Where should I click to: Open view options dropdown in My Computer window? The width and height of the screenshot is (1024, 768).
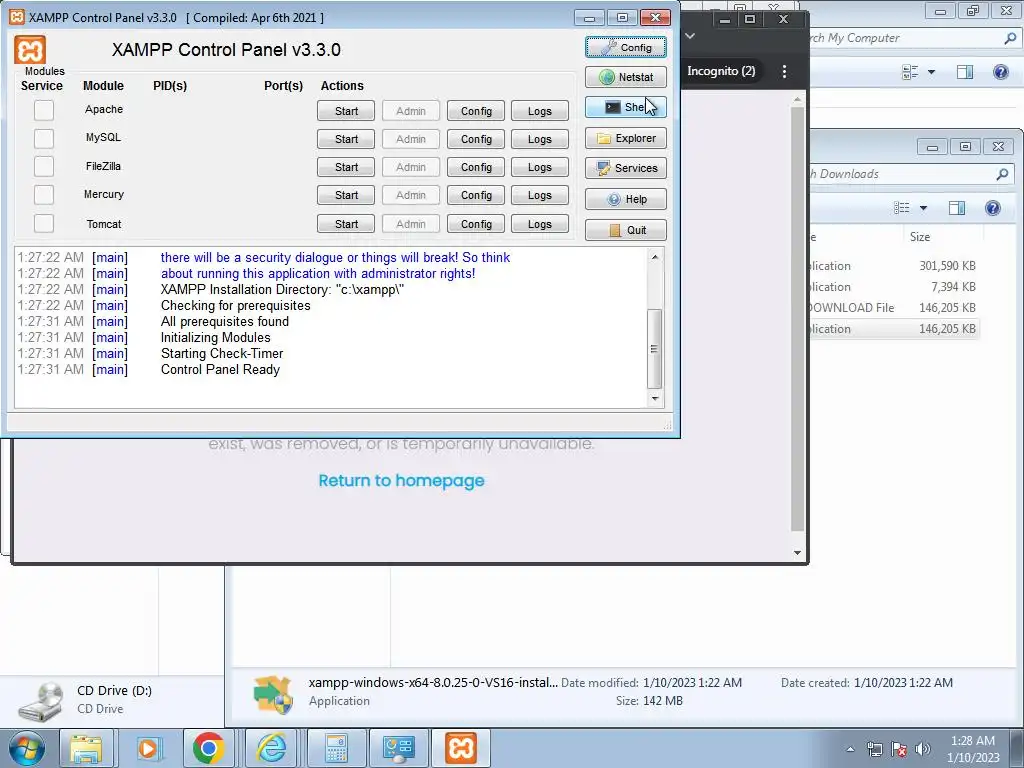pyautogui.click(x=931, y=72)
